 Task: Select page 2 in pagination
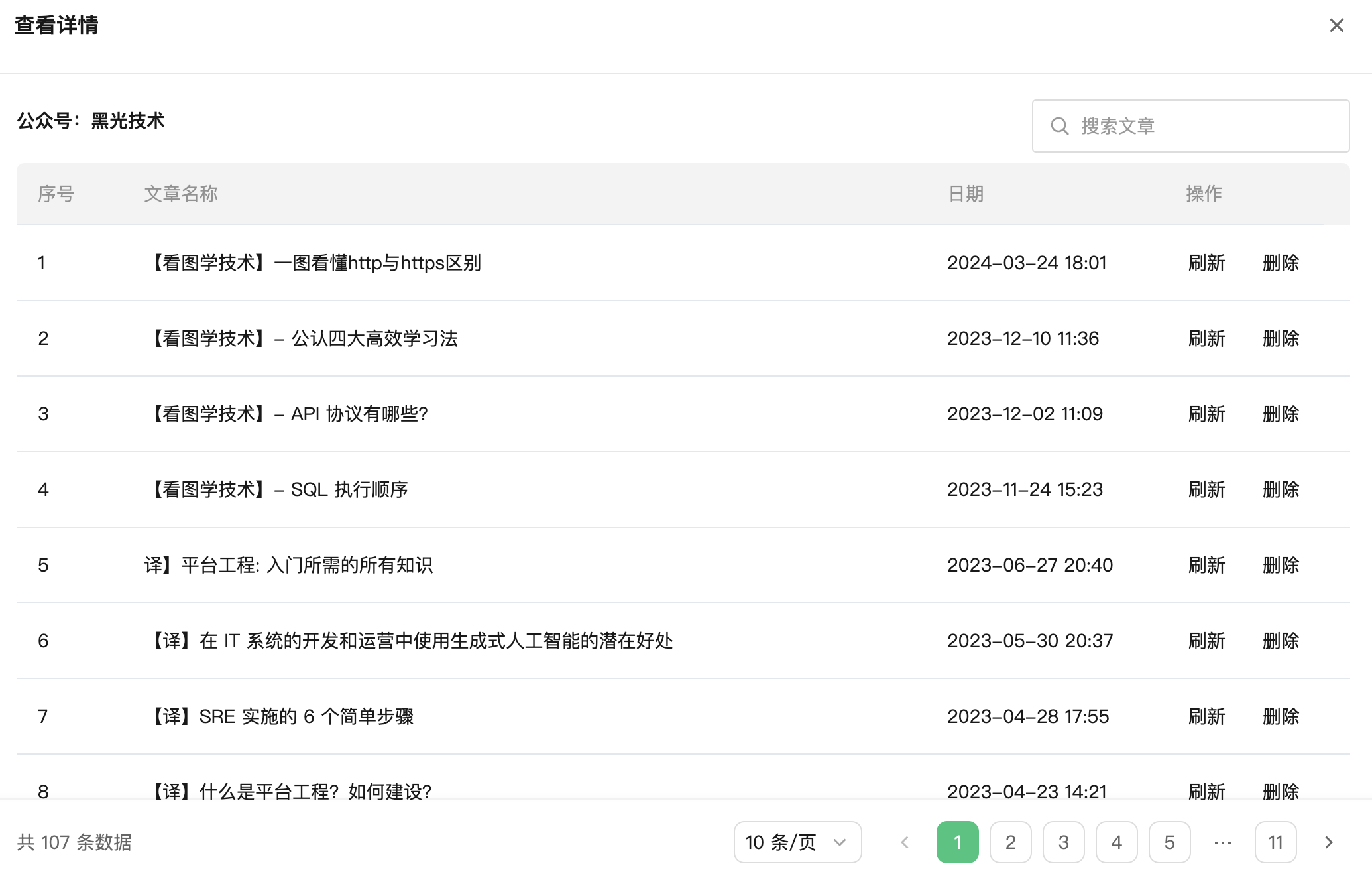[x=1011, y=842]
